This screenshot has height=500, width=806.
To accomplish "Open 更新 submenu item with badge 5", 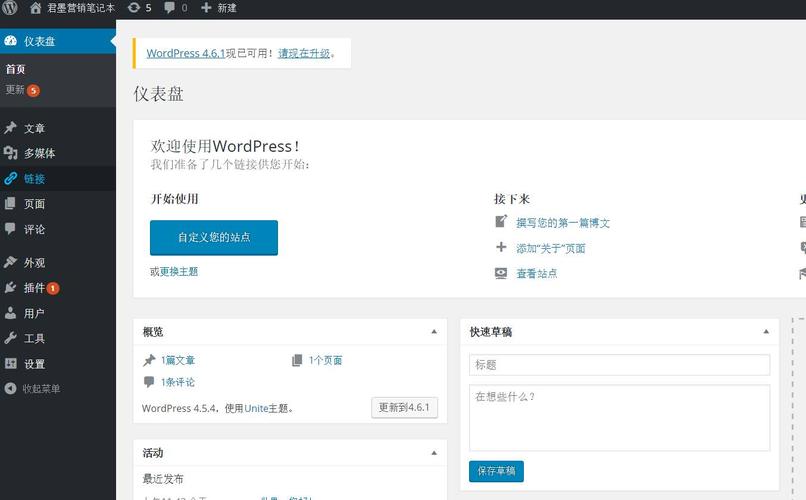I will click(x=23, y=90).
